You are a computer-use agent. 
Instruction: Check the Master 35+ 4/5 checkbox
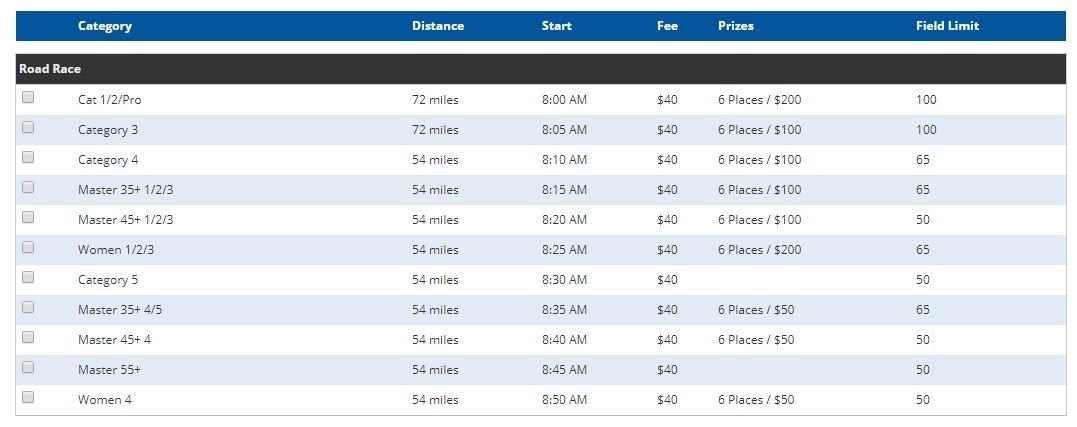click(27, 308)
